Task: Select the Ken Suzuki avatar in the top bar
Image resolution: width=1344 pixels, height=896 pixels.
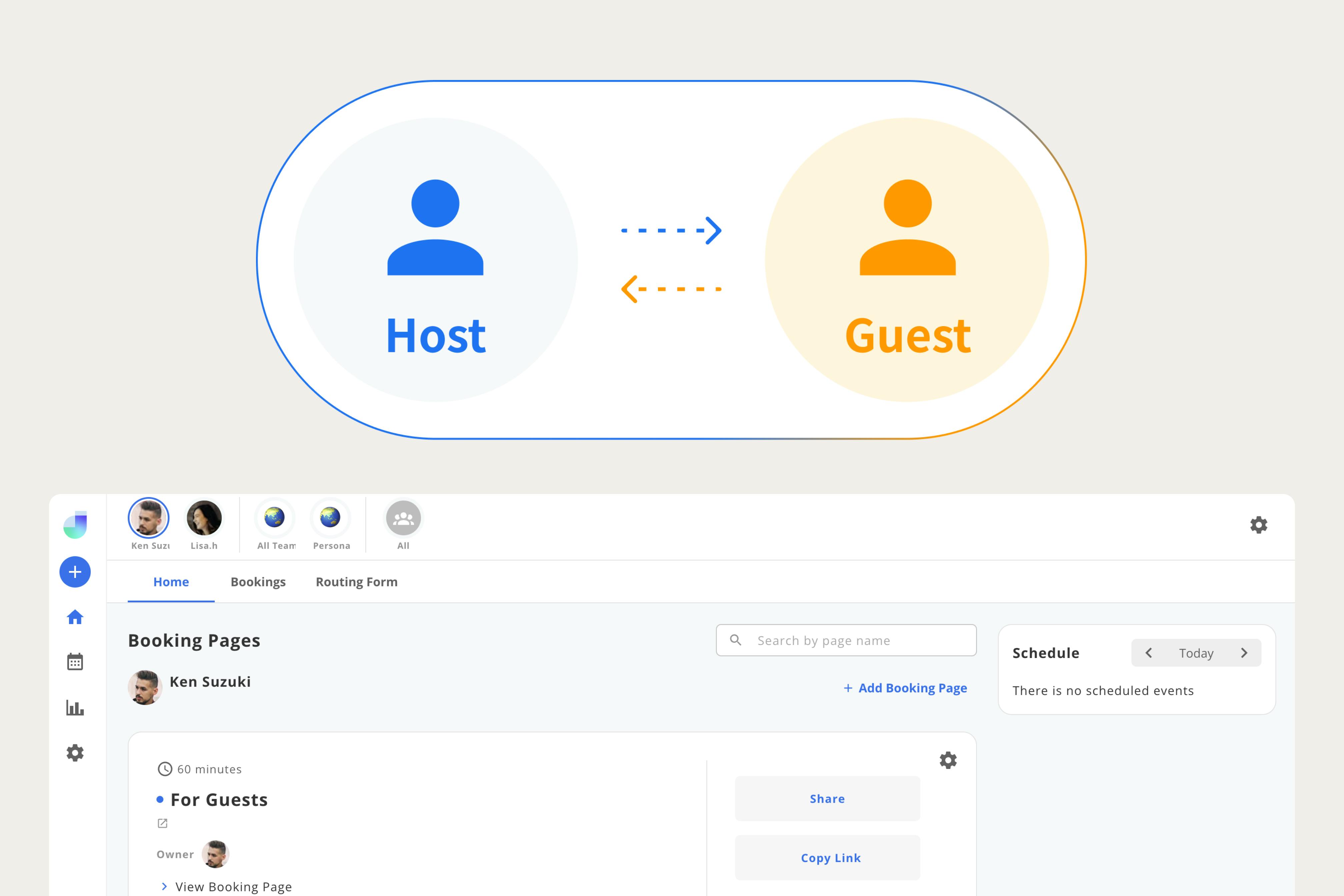Action: point(149,518)
